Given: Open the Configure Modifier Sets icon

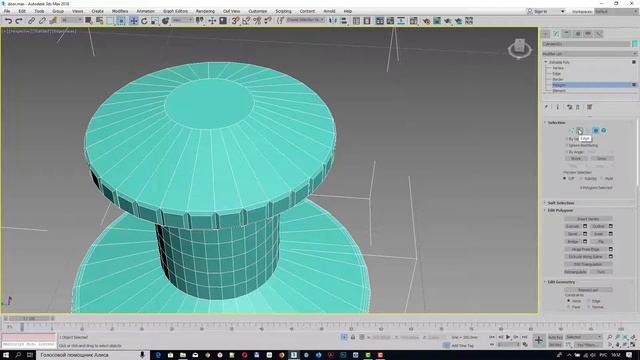Looking at the screenshot, I should coord(589,107).
